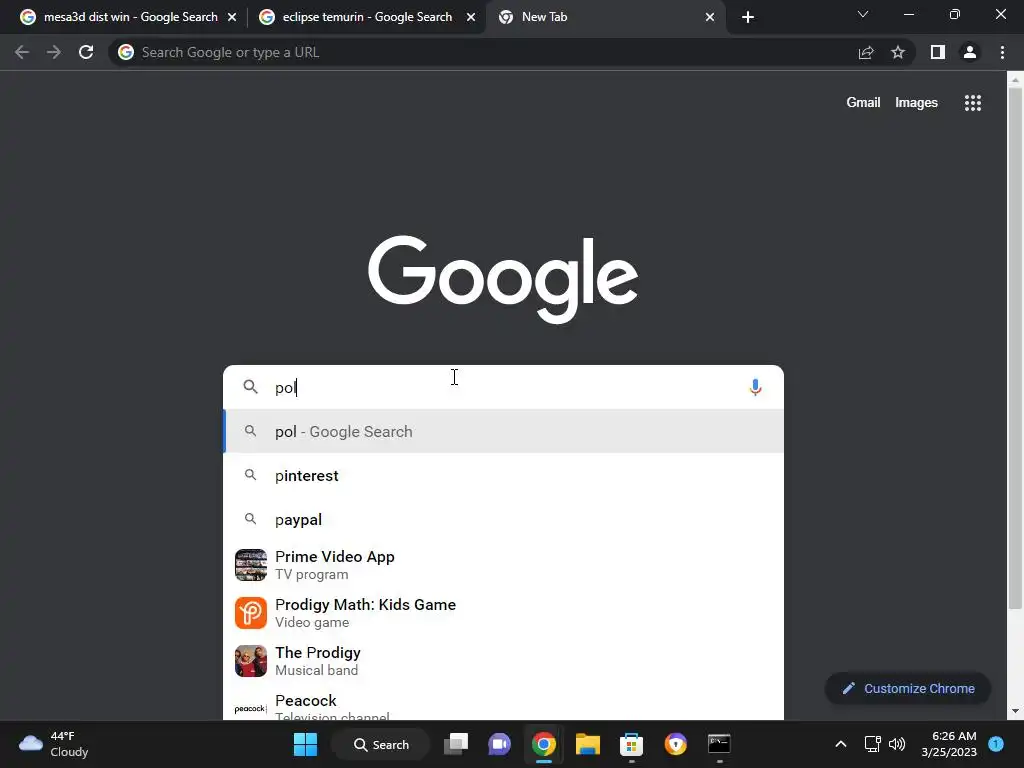Expand the tab search dropdown arrow
This screenshot has height=768, width=1024.
(x=863, y=14)
